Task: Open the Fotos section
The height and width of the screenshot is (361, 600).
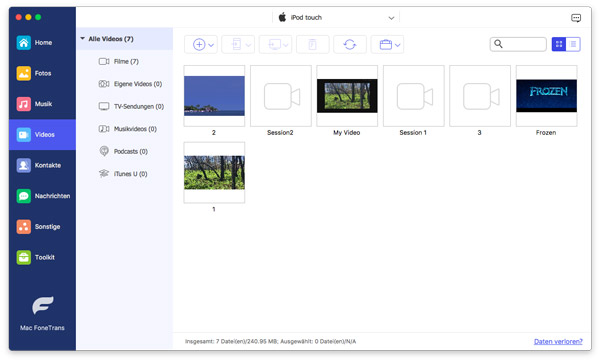Action: click(x=42, y=73)
